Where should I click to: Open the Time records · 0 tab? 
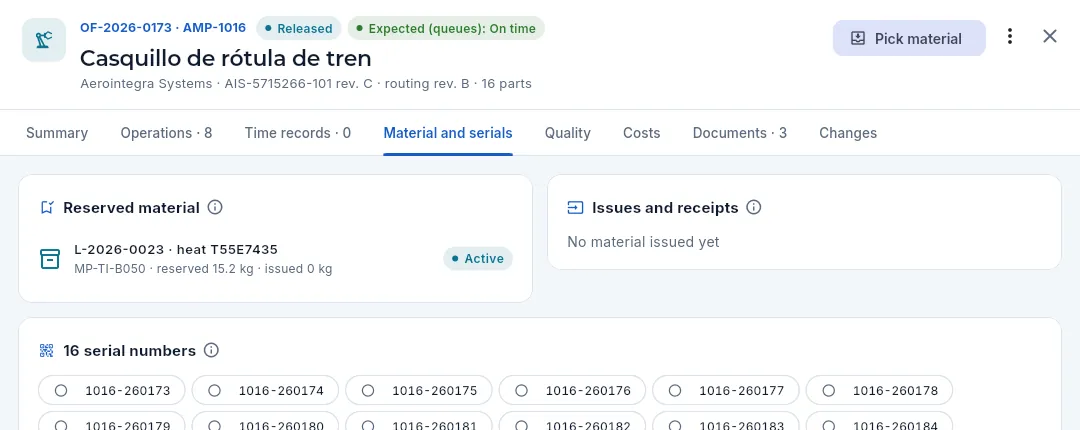coord(298,133)
